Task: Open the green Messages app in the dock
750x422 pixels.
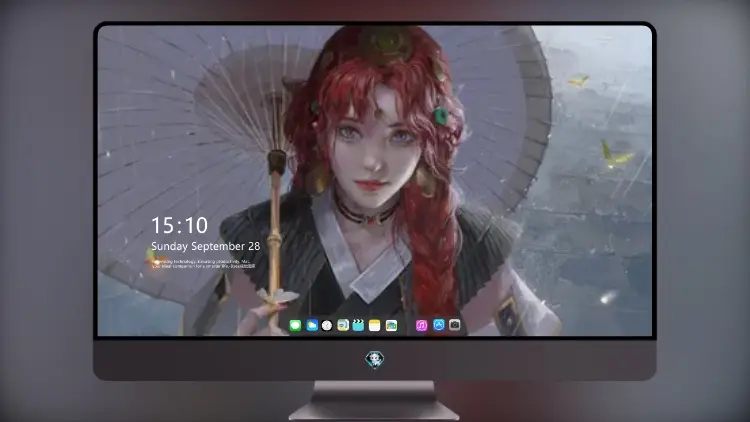Action: [295, 326]
